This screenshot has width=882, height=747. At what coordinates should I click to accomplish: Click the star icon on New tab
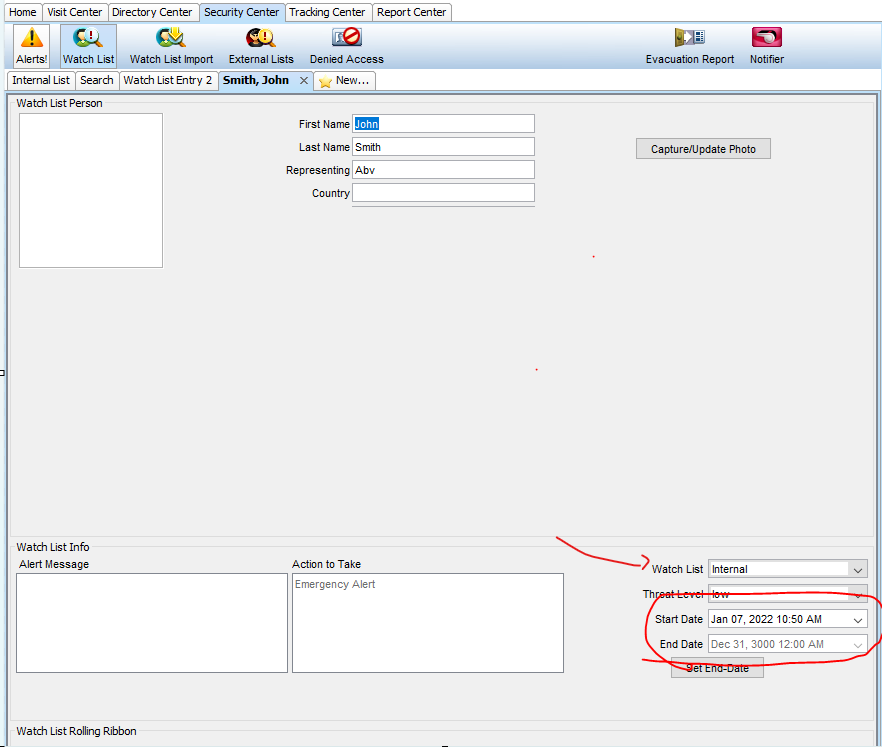[325, 81]
